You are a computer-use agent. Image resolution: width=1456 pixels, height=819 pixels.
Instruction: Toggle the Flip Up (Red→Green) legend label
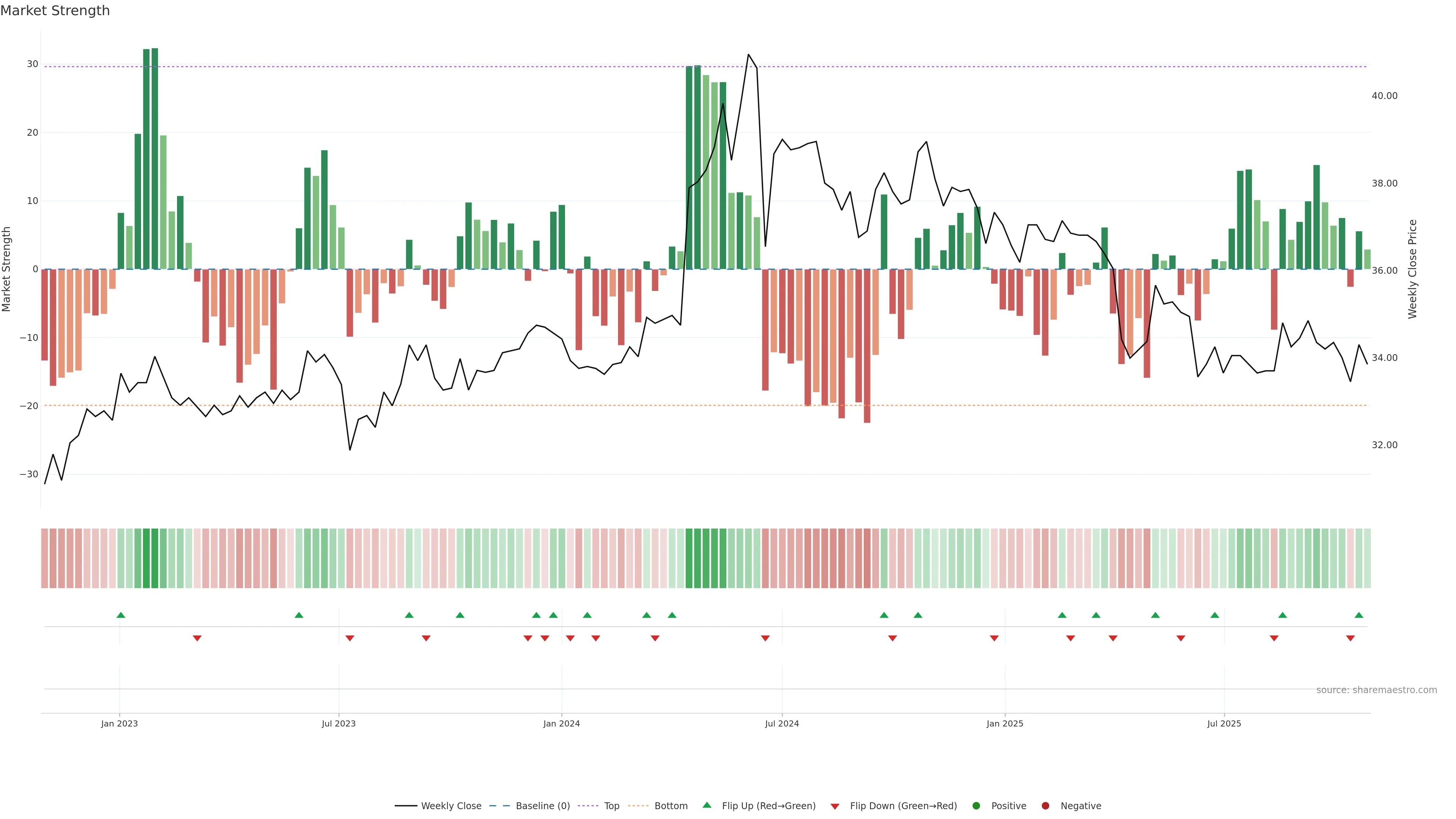pyautogui.click(x=769, y=806)
